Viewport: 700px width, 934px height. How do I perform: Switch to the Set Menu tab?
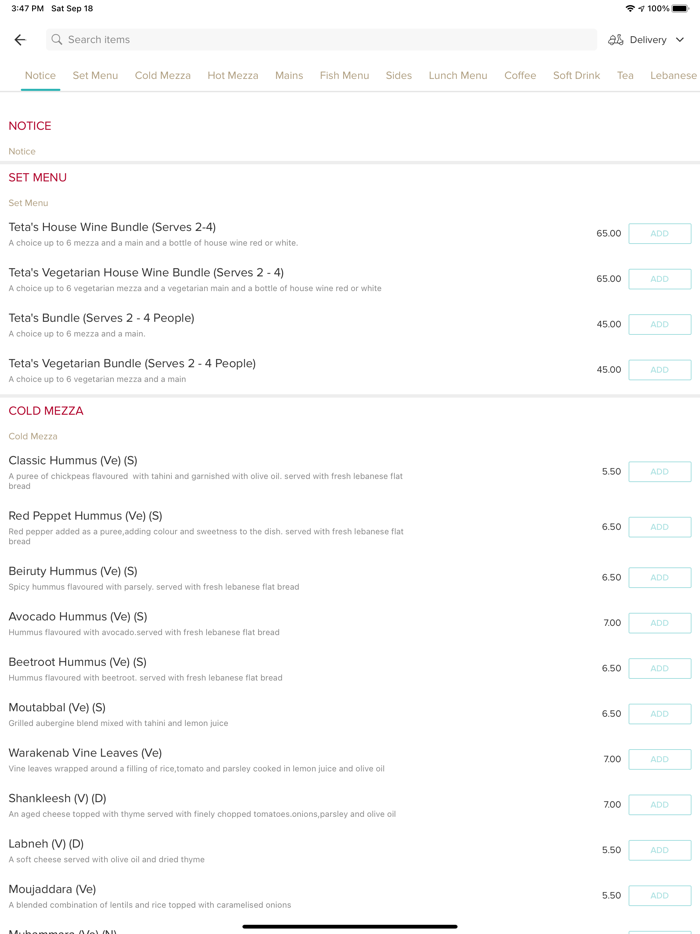click(x=95, y=75)
